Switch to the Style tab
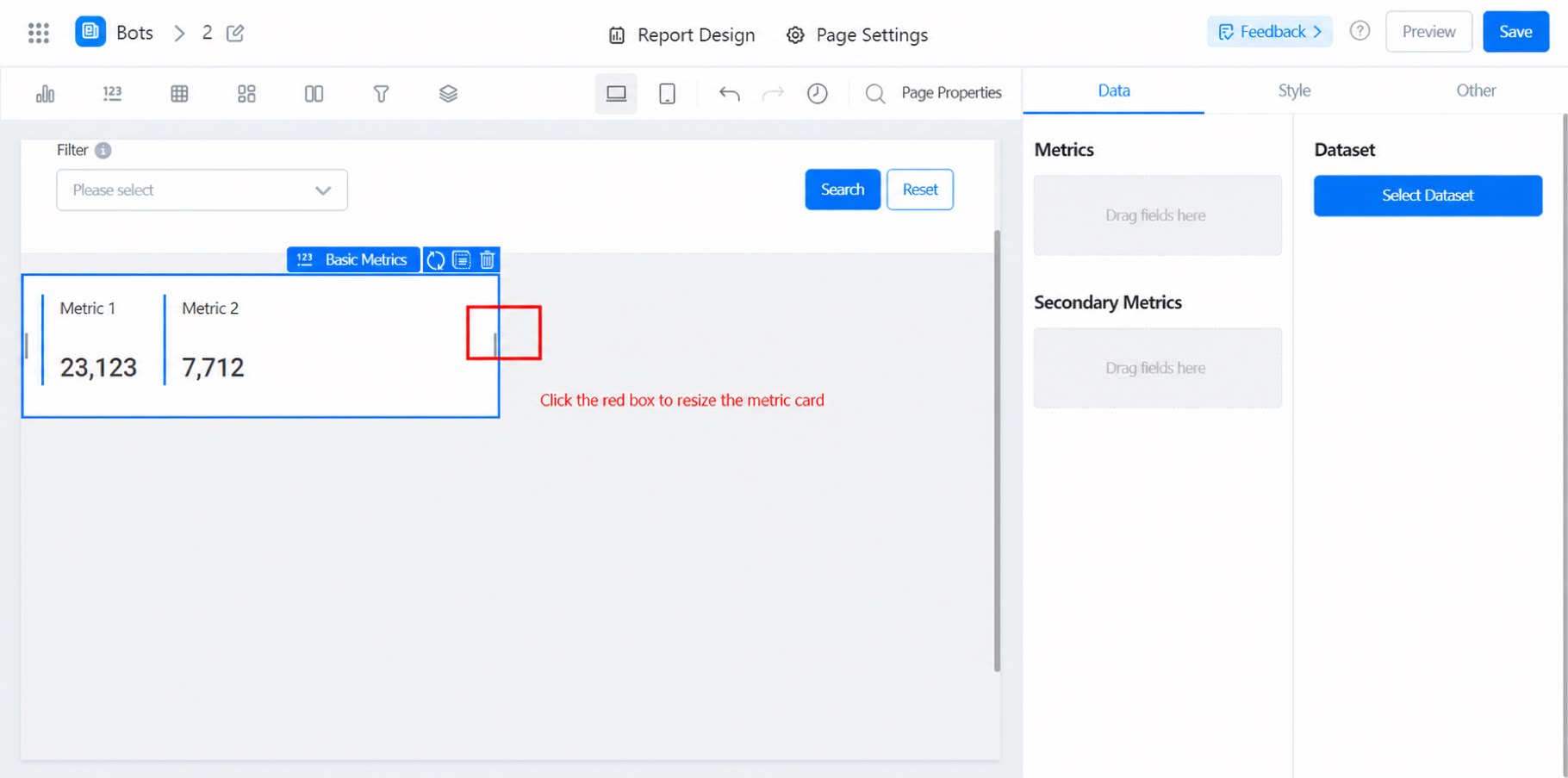This screenshot has width=1568, height=778. tap(1294, 90)
